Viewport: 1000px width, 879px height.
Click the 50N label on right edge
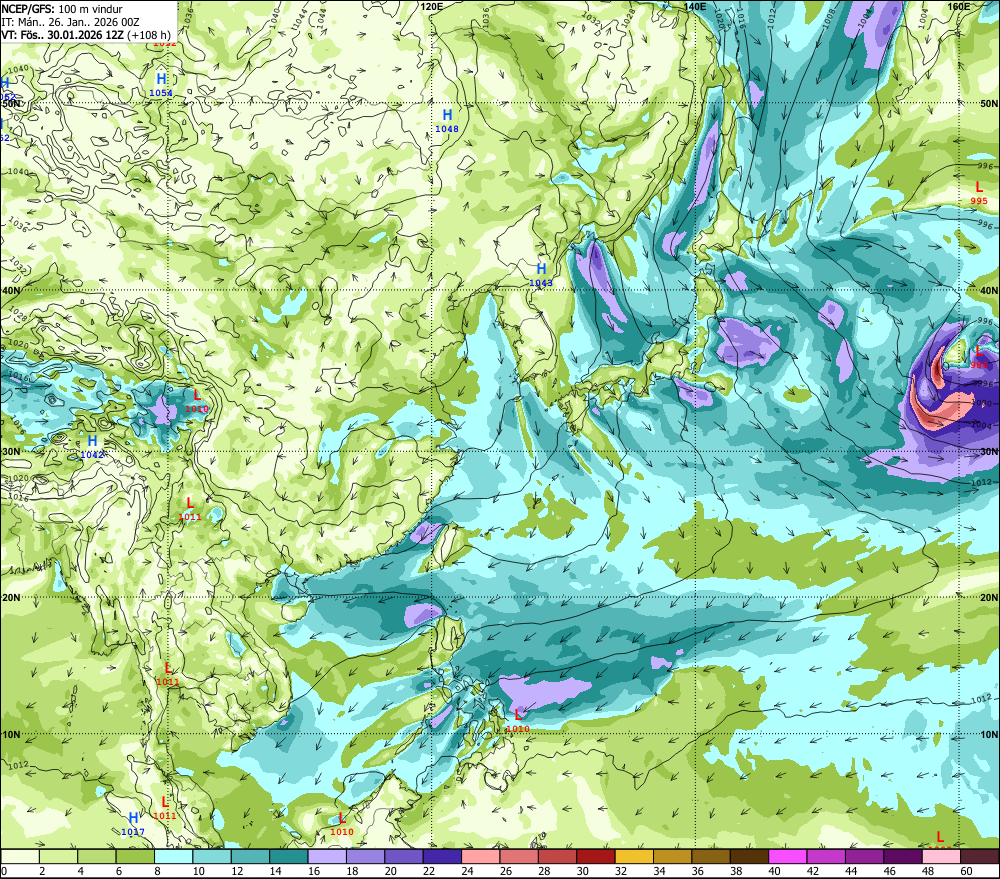tap(989, 104)
